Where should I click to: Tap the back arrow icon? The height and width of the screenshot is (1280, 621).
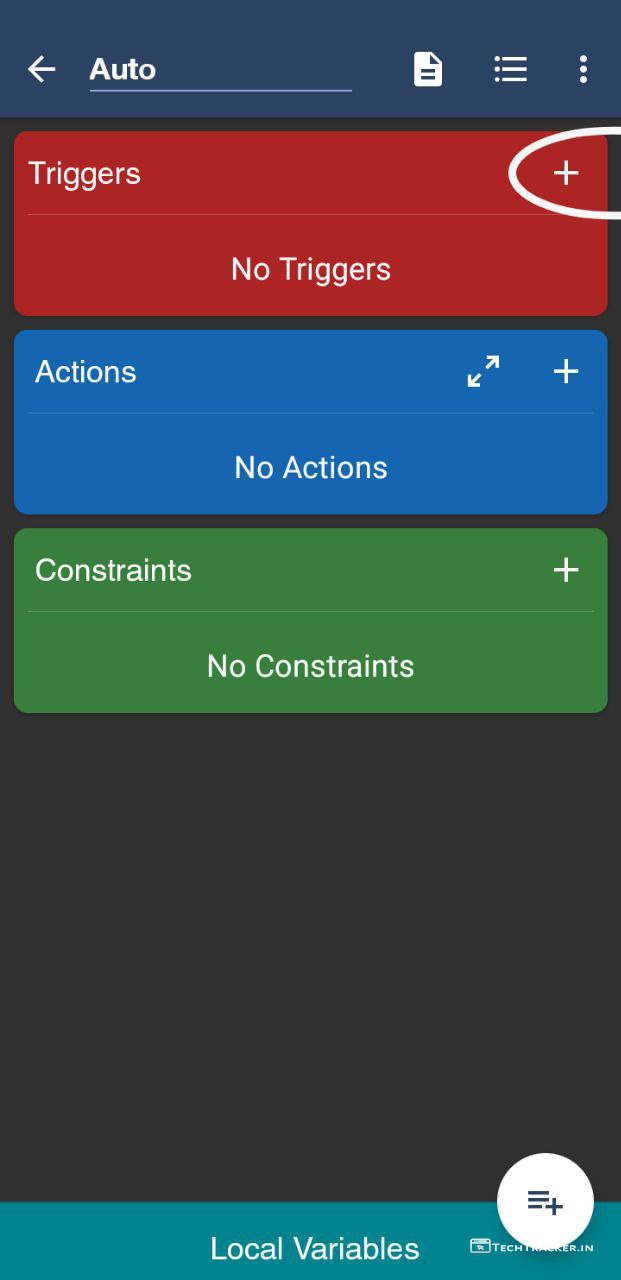41,69
